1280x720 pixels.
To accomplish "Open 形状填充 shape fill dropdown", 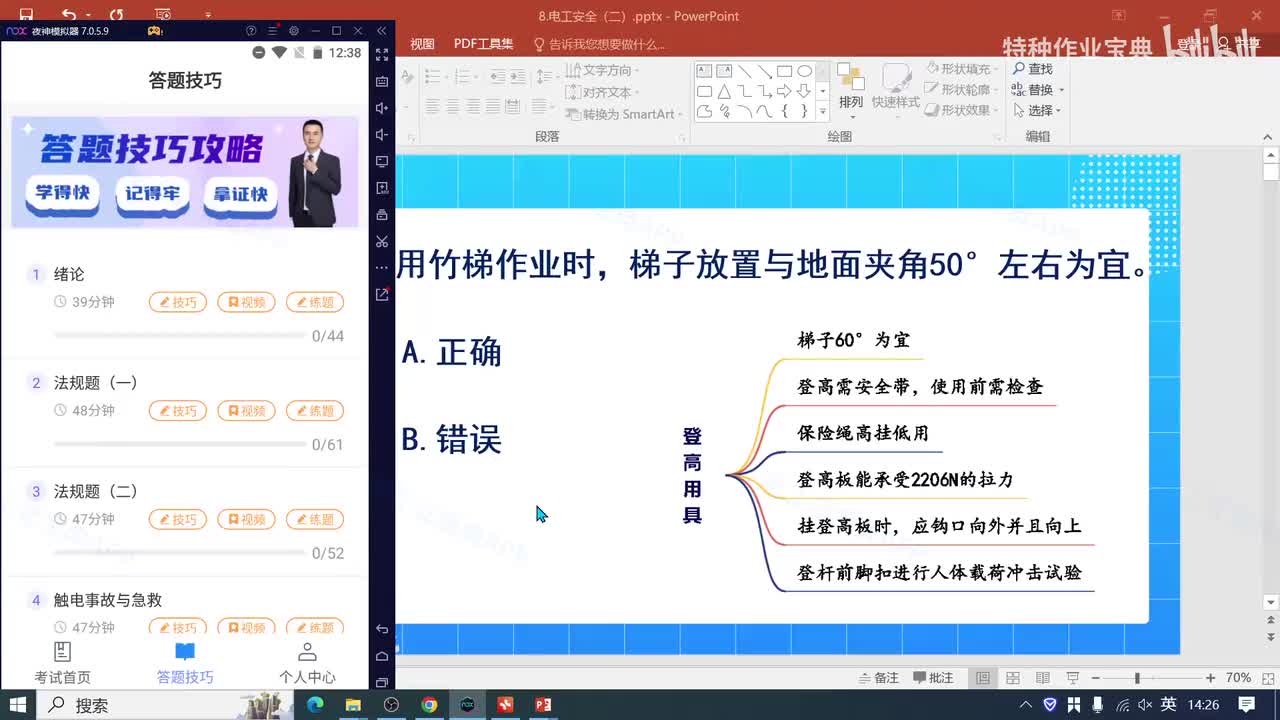I will [961, 69].
